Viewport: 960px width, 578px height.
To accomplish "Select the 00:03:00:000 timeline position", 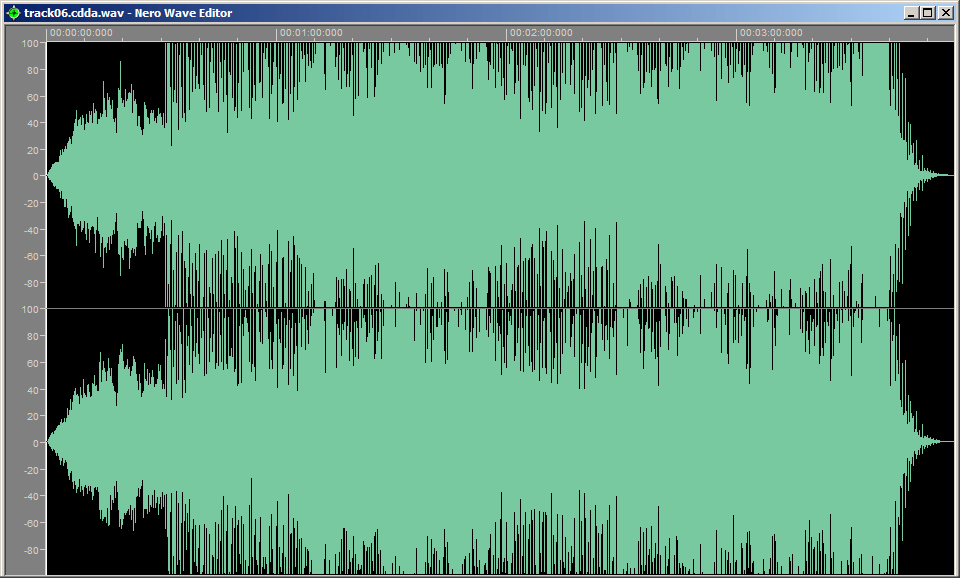I will (770, 31).
